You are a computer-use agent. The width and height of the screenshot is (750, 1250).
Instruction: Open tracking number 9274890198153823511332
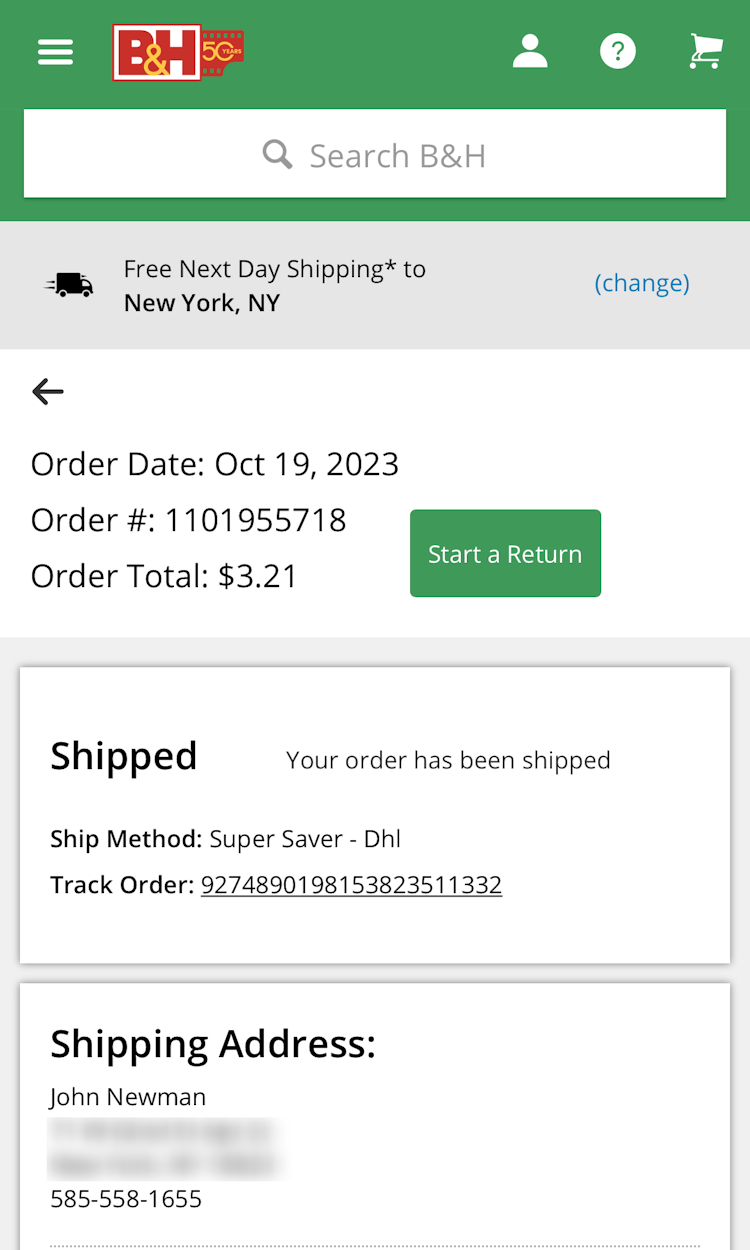point(351,885)
